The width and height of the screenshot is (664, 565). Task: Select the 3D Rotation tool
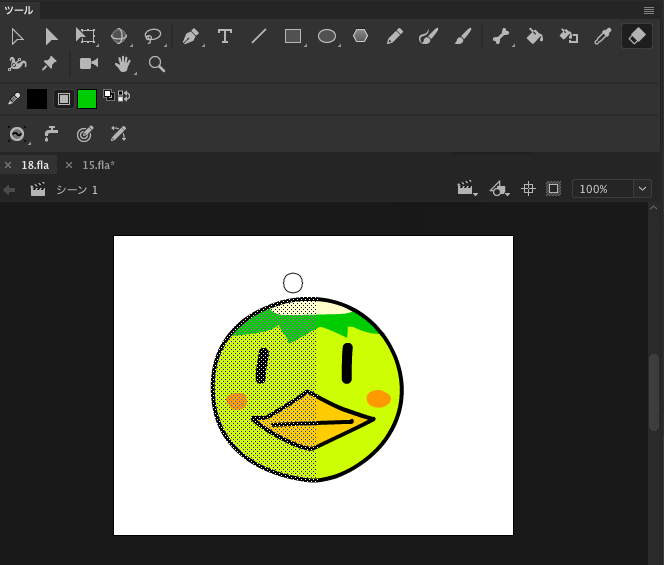[x=119, y=36]
